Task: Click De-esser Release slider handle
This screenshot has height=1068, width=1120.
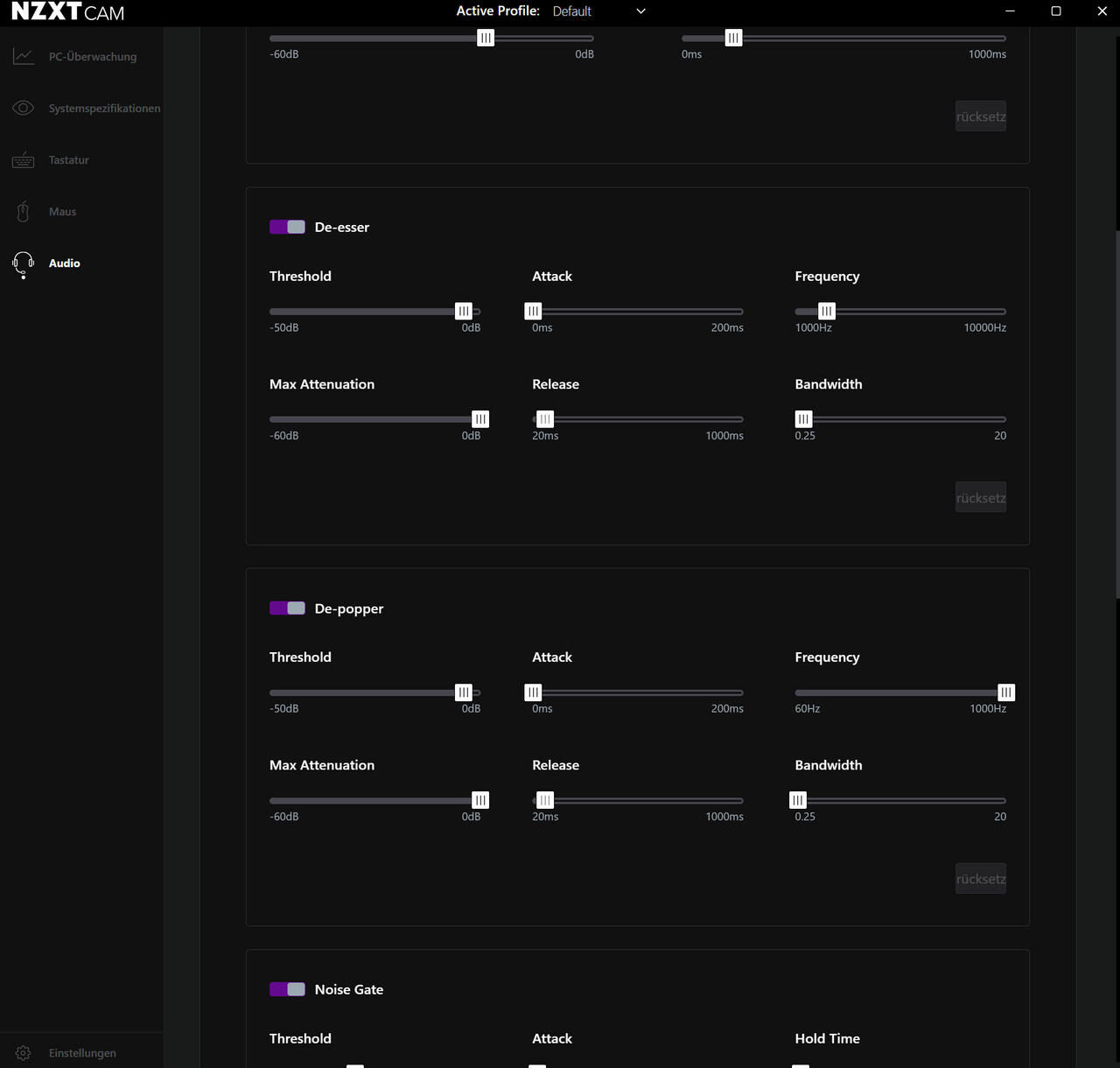Action: coord(545,419)
